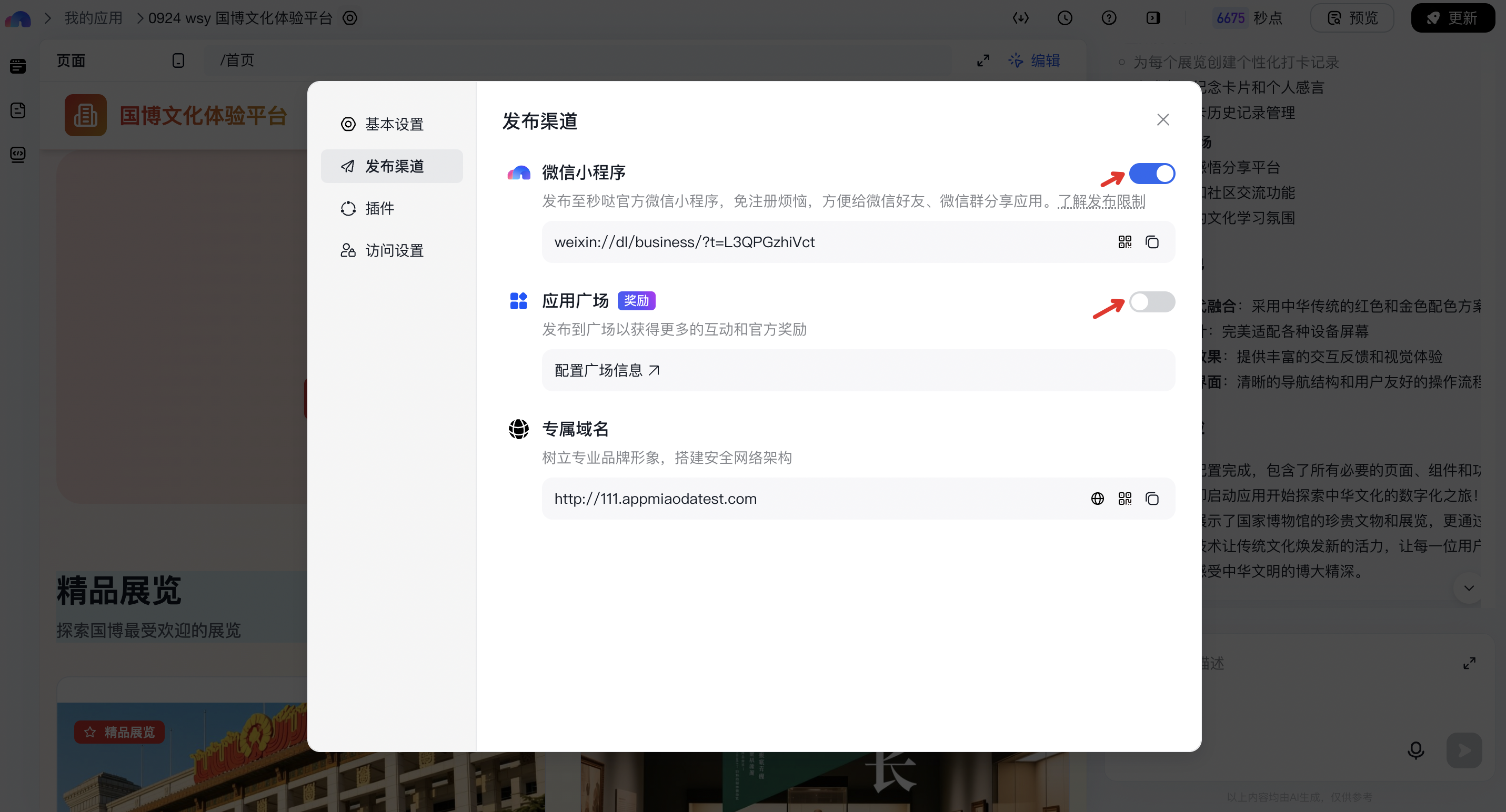Viewport: 1506px width, 812px height.
Task: Click the weixin://dl/business link text
Action: pyautogui.click(x=684, y=242)
